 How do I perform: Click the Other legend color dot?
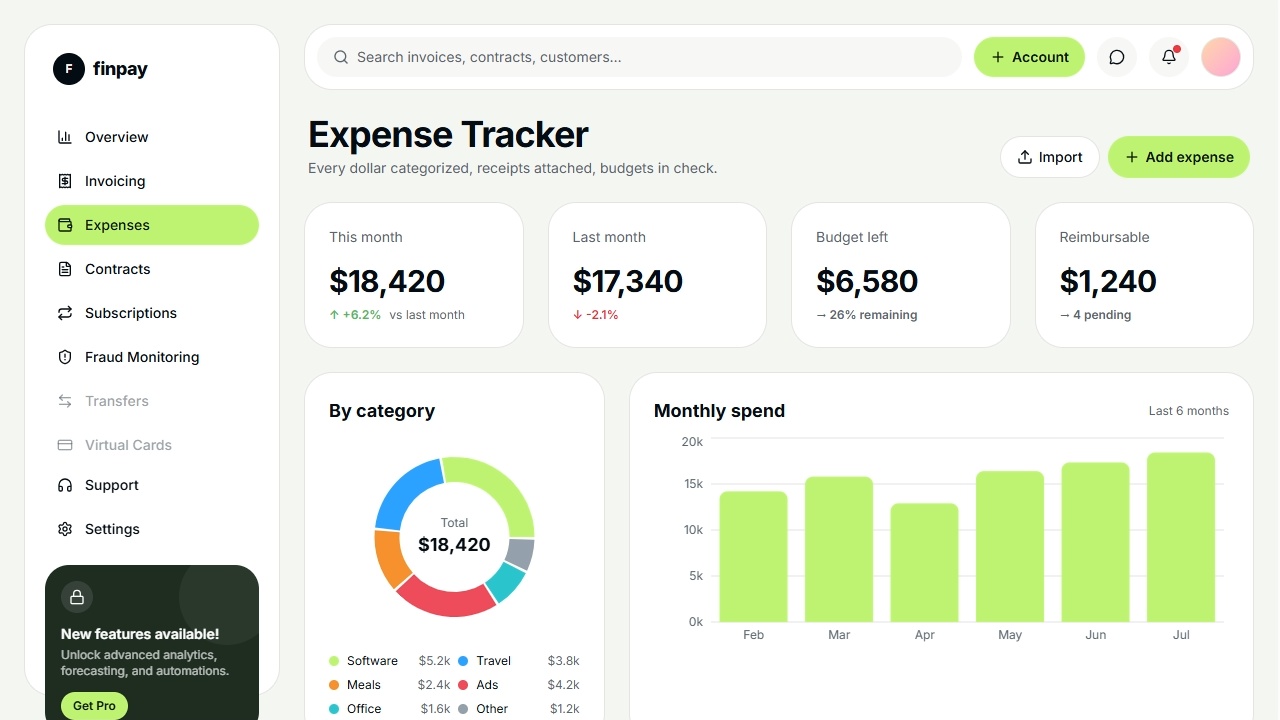coord(463,709)
